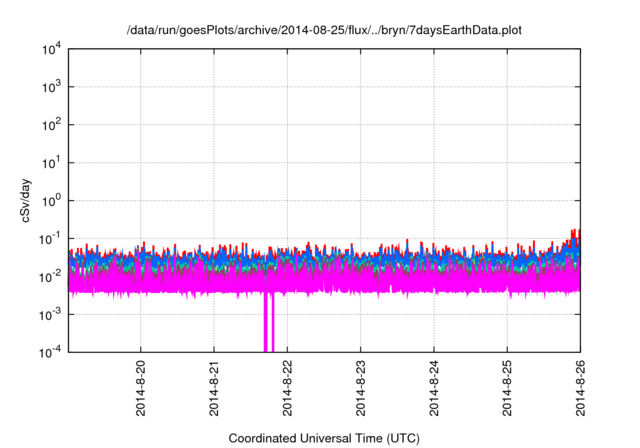Click the red peak near 2014-8-26
Image resolution: width=640 pixels, height=448 pixels.
[575, 236]
